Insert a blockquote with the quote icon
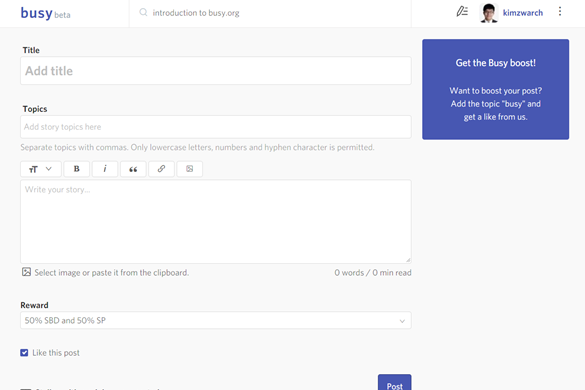 [x=133, y=169]
